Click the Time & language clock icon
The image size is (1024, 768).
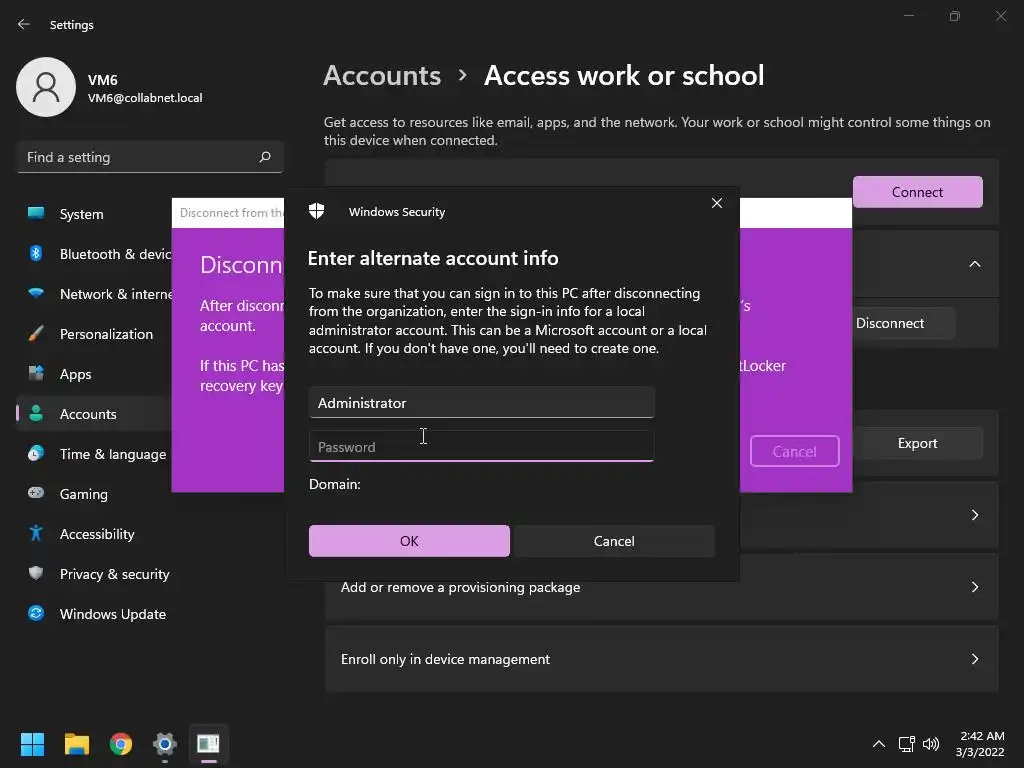[x=36, y=453]
